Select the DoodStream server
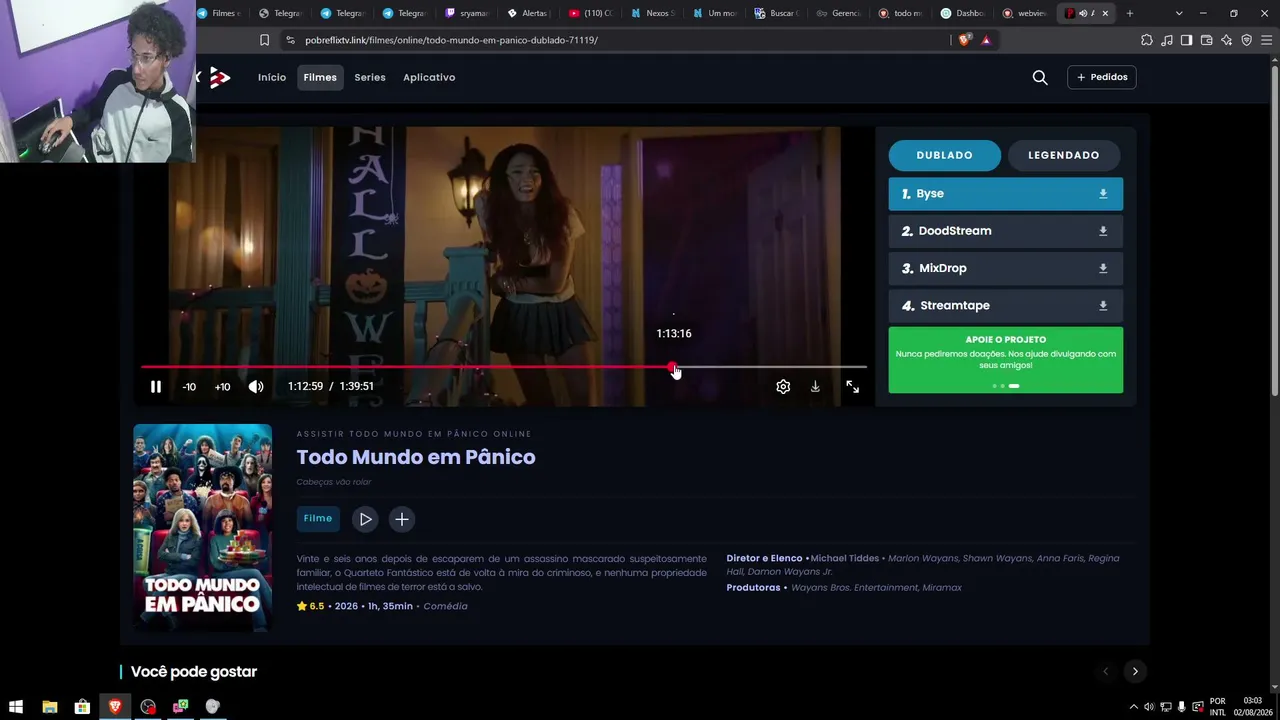 pyautogui.click(x=1006, y=231)
